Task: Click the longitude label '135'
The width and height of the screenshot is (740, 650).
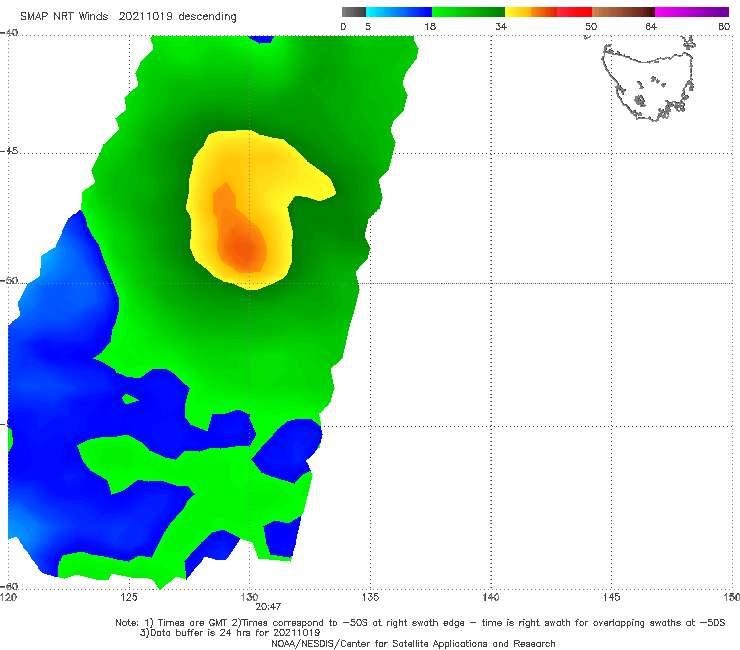Action: 370,597
